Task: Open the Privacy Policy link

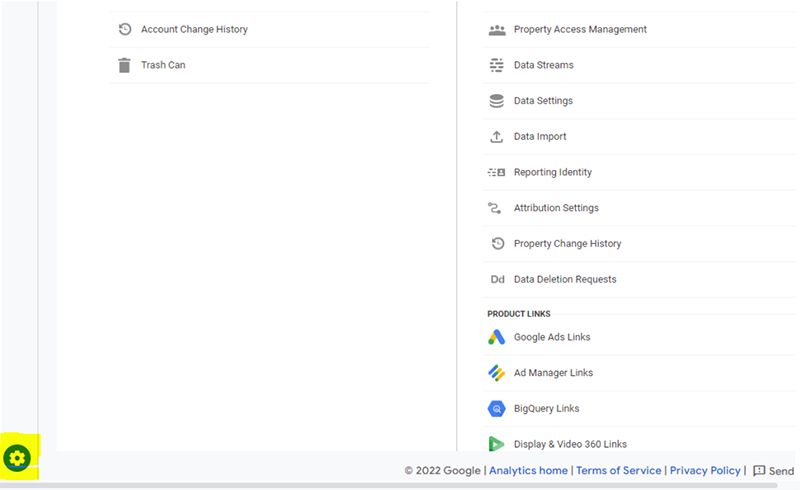Action: pyautogui.click(x=705, y=471)
